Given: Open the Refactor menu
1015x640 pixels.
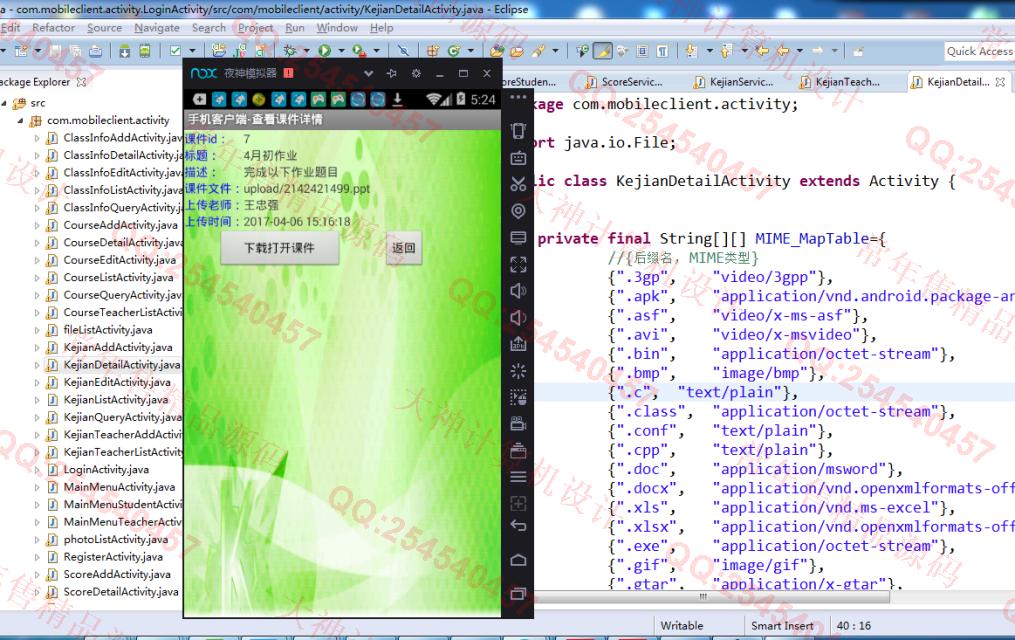Looking at the screenshot, I should point(54,28).
